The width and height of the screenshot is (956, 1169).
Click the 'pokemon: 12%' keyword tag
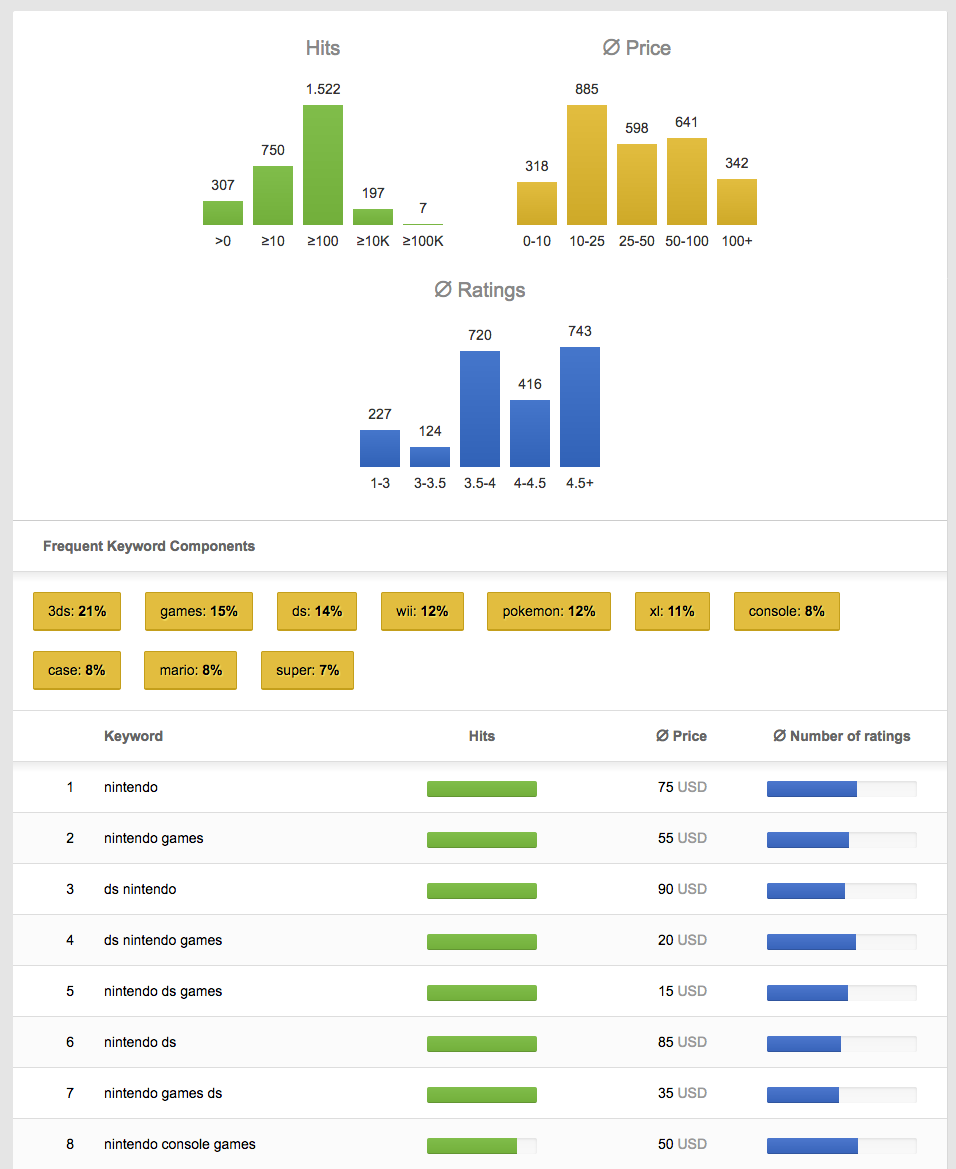tap(548, 611)
